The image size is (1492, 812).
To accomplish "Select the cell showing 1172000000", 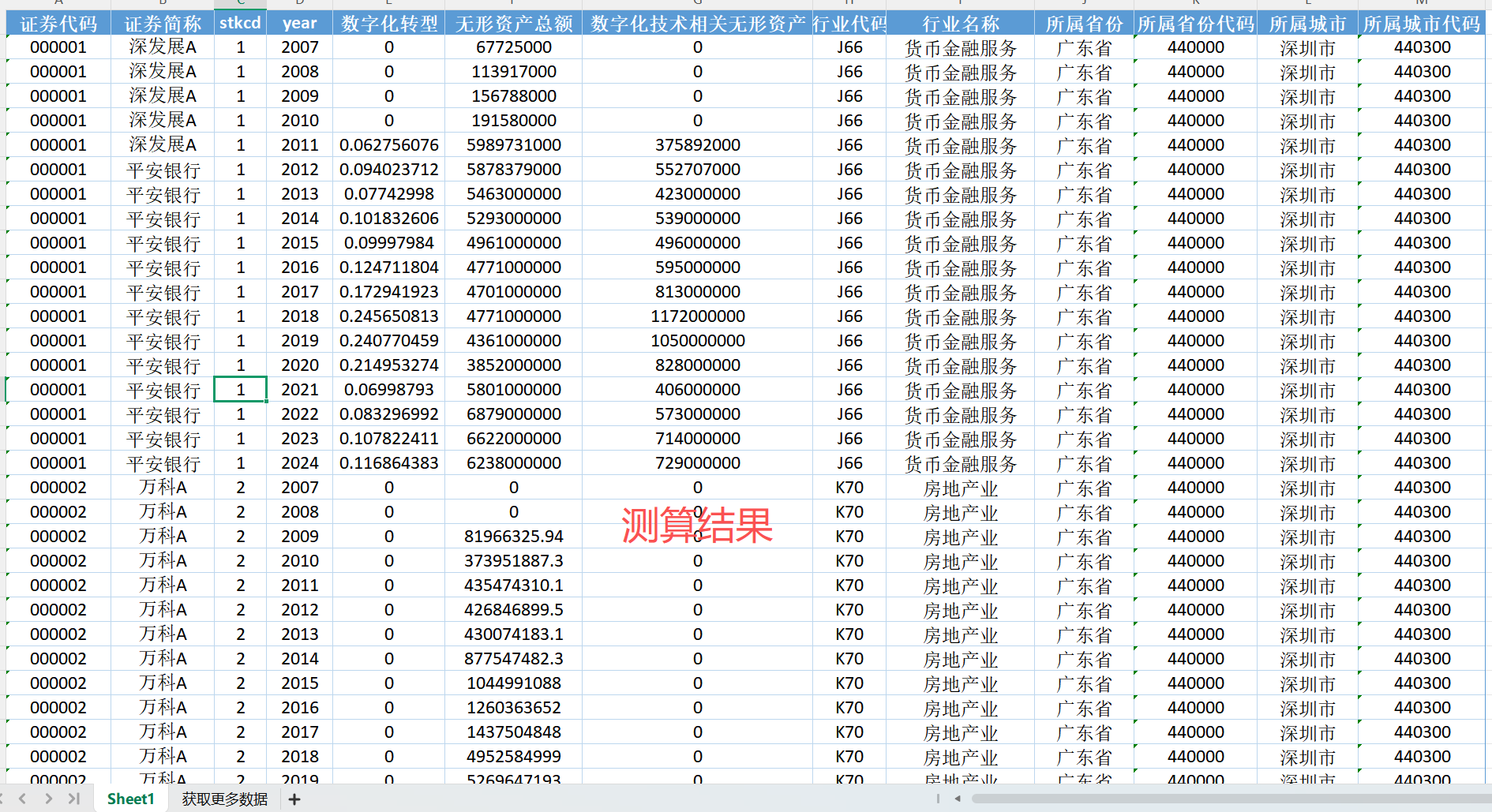I will [698, 316].
